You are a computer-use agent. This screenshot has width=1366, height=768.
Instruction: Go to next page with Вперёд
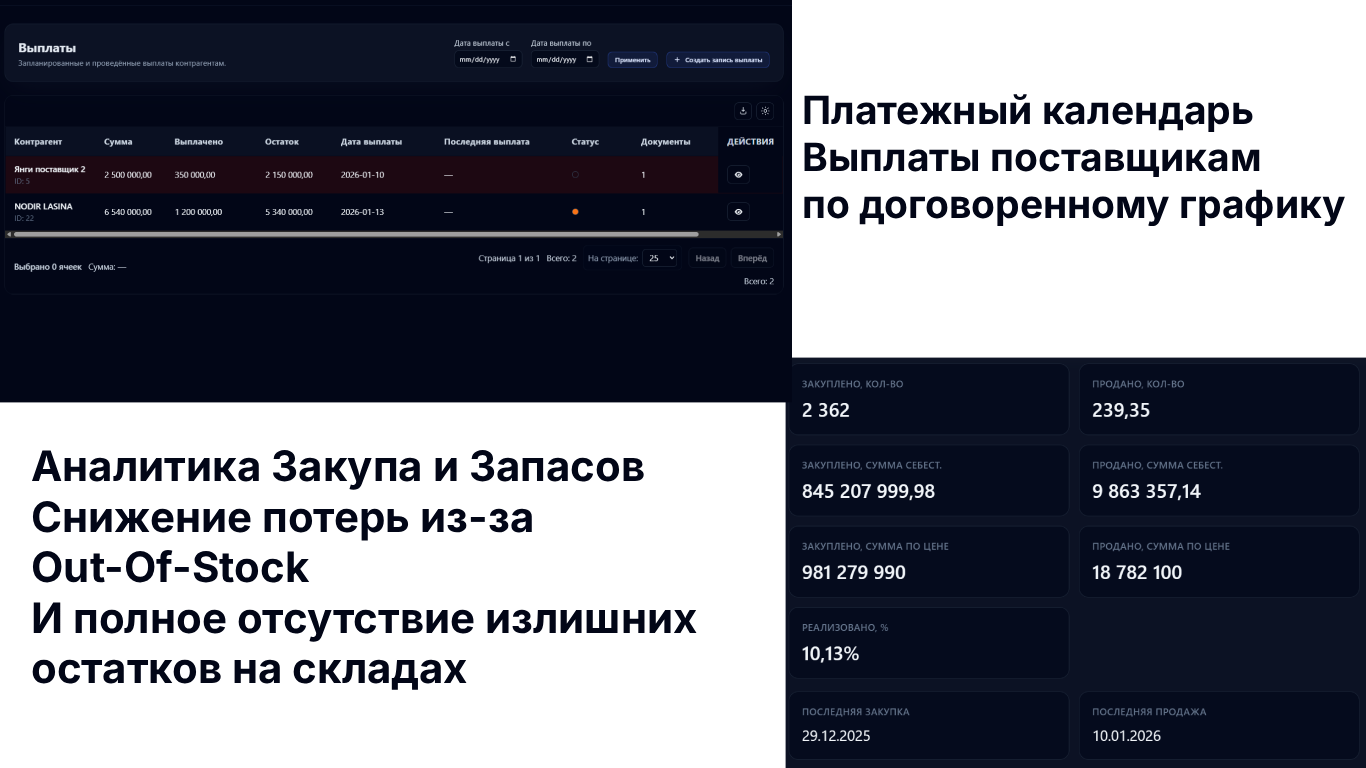point(752,258)
